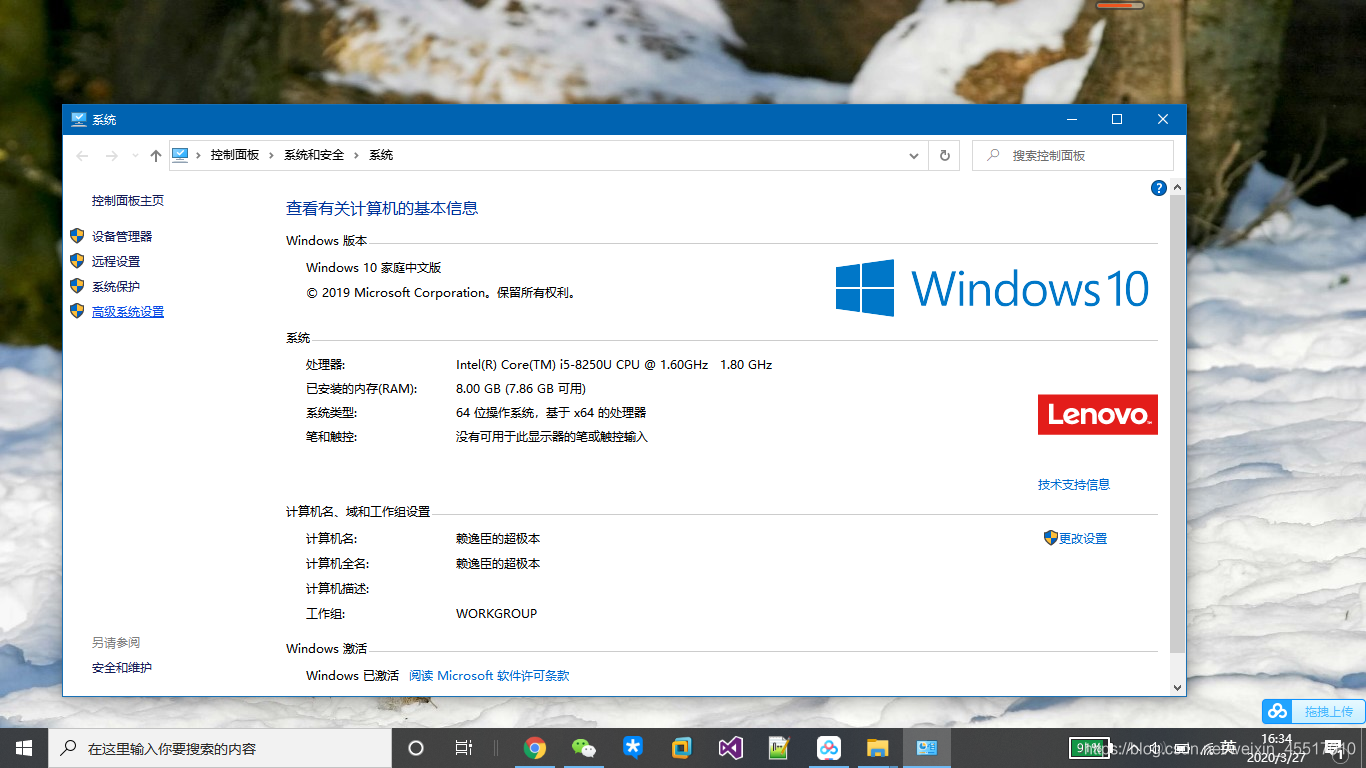Open Advanced System Settings (高级系统设置)

[x=128, y=312]
